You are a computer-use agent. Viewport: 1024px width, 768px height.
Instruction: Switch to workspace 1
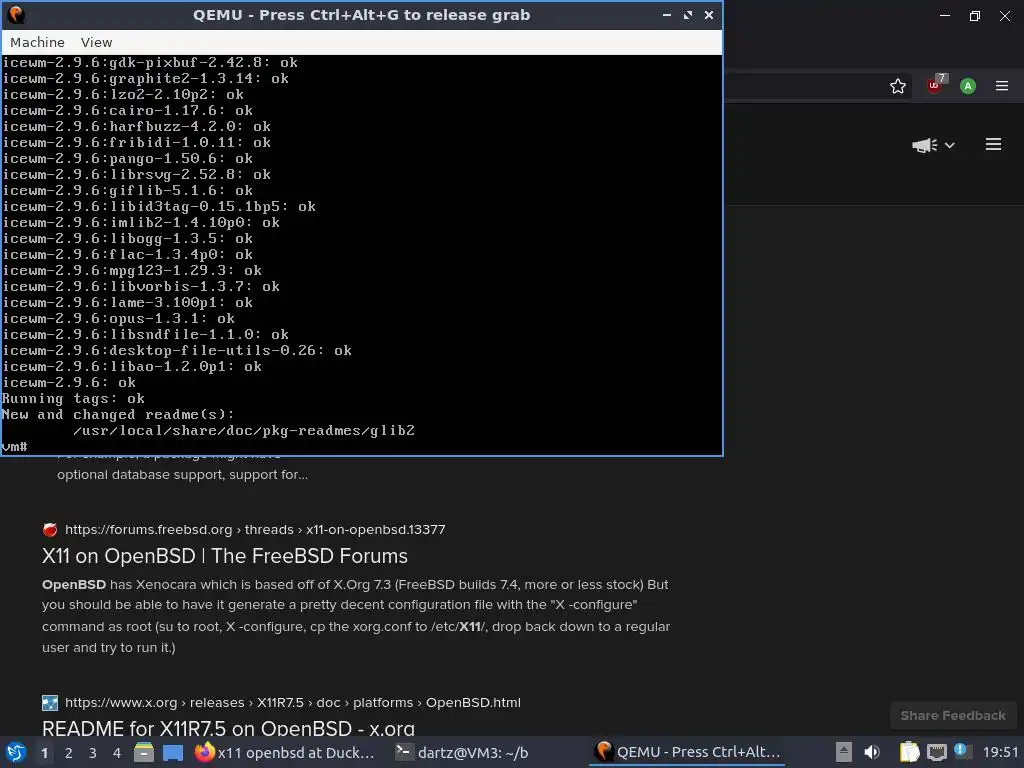click(x=44, y=753)
